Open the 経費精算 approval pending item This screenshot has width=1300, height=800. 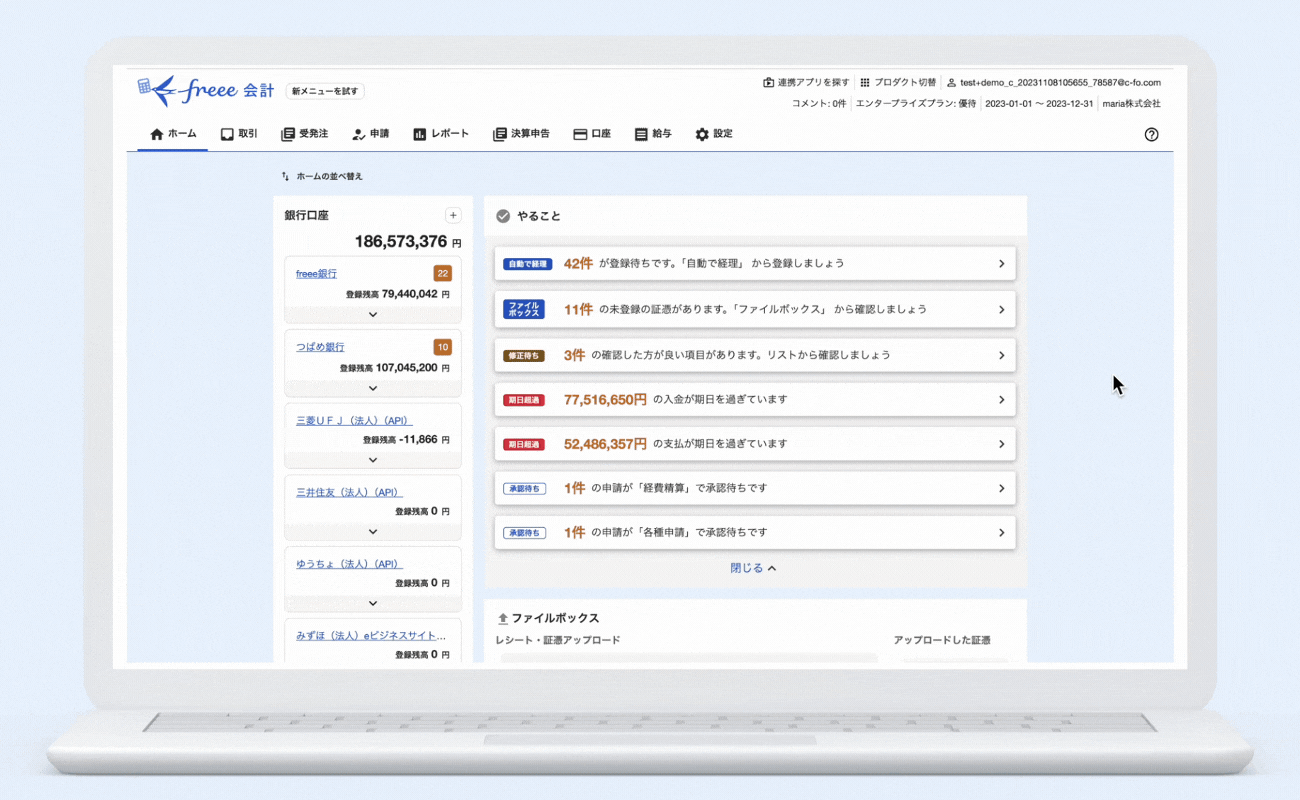[x=755, y=488]
